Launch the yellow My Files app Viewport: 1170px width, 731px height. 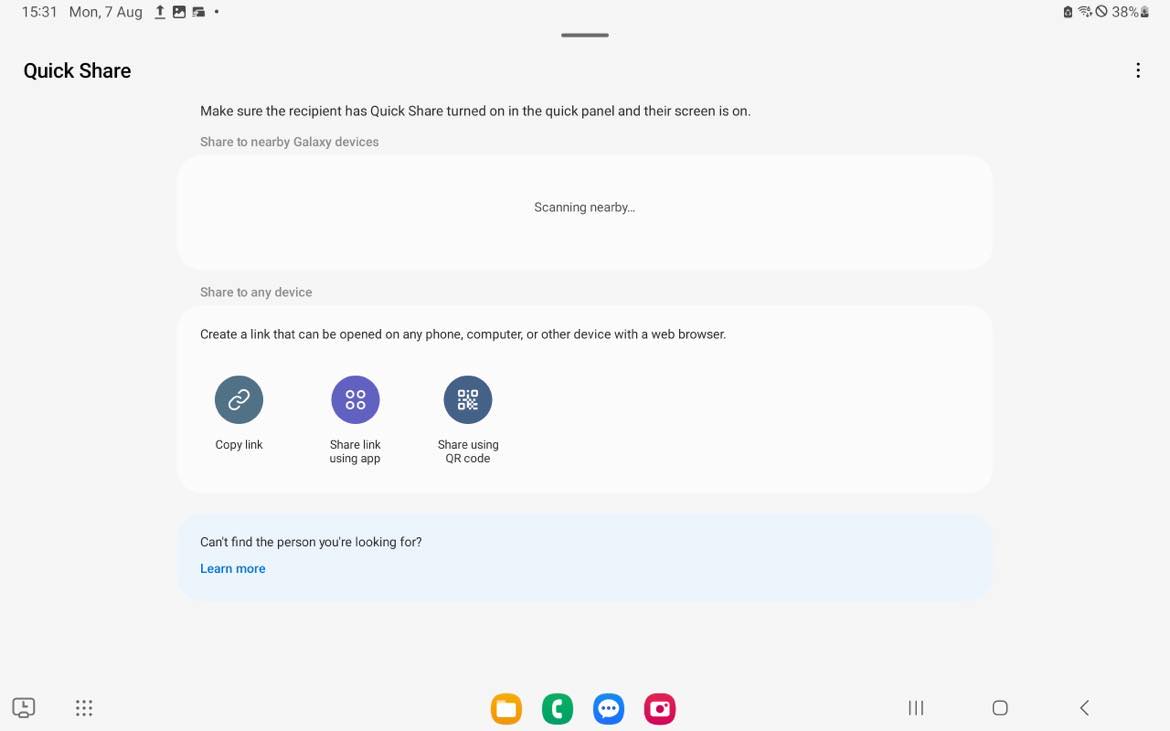[506, 709]
